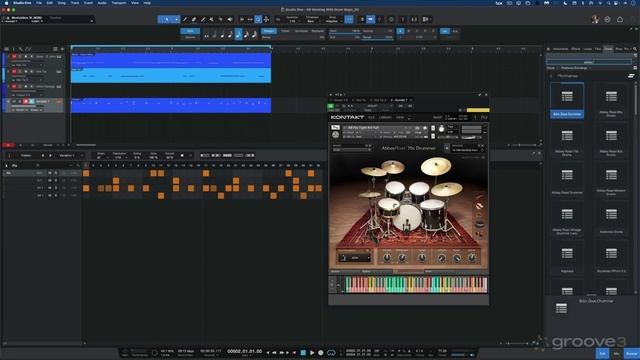This screenshot has height=360, width=640.
Task: Click the Abbey Road Modern Drums preset icon
Action: [611, 175]
